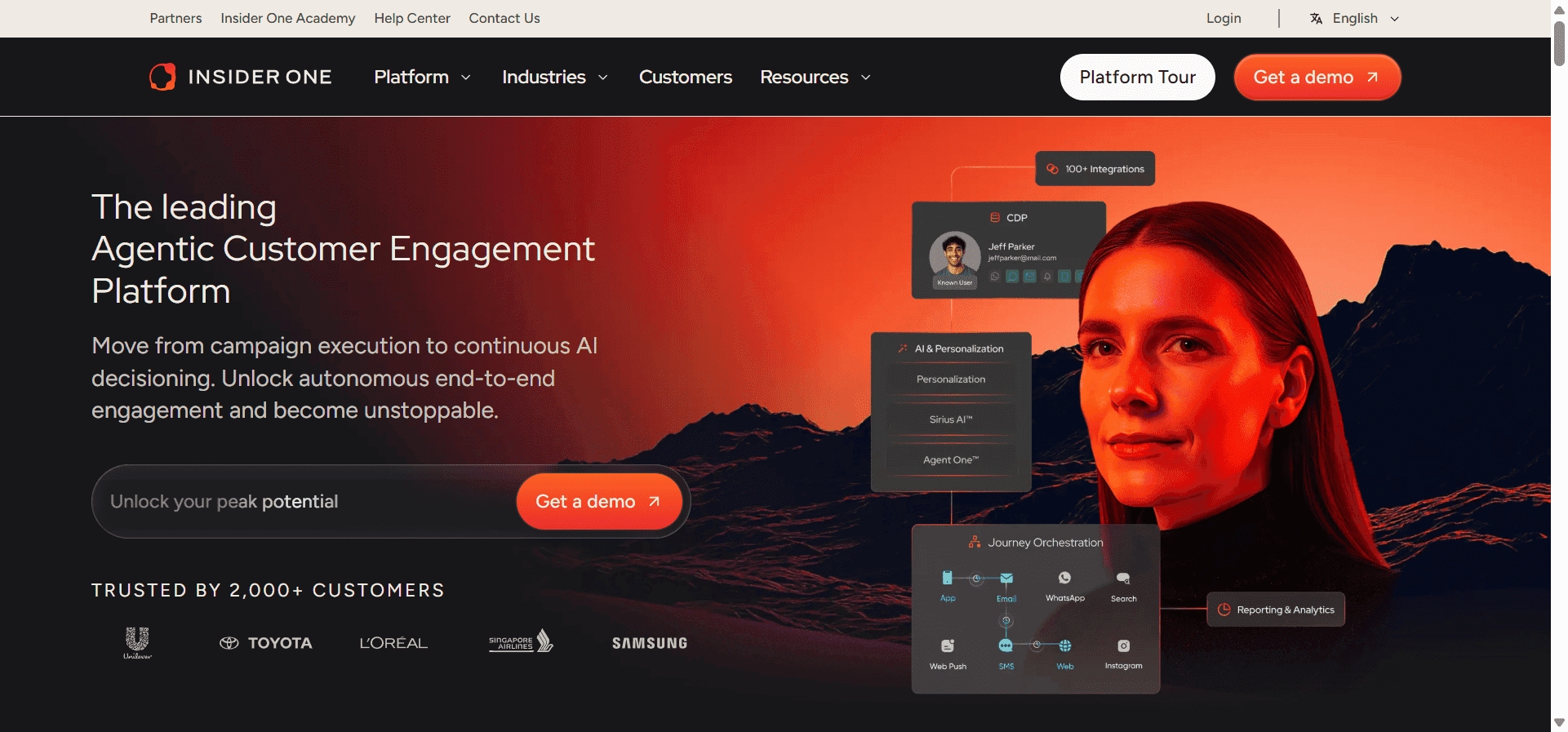Screen dimensions: 1568x732
Task: Expand the Resources menu chevron
Action: click(866, 78)
